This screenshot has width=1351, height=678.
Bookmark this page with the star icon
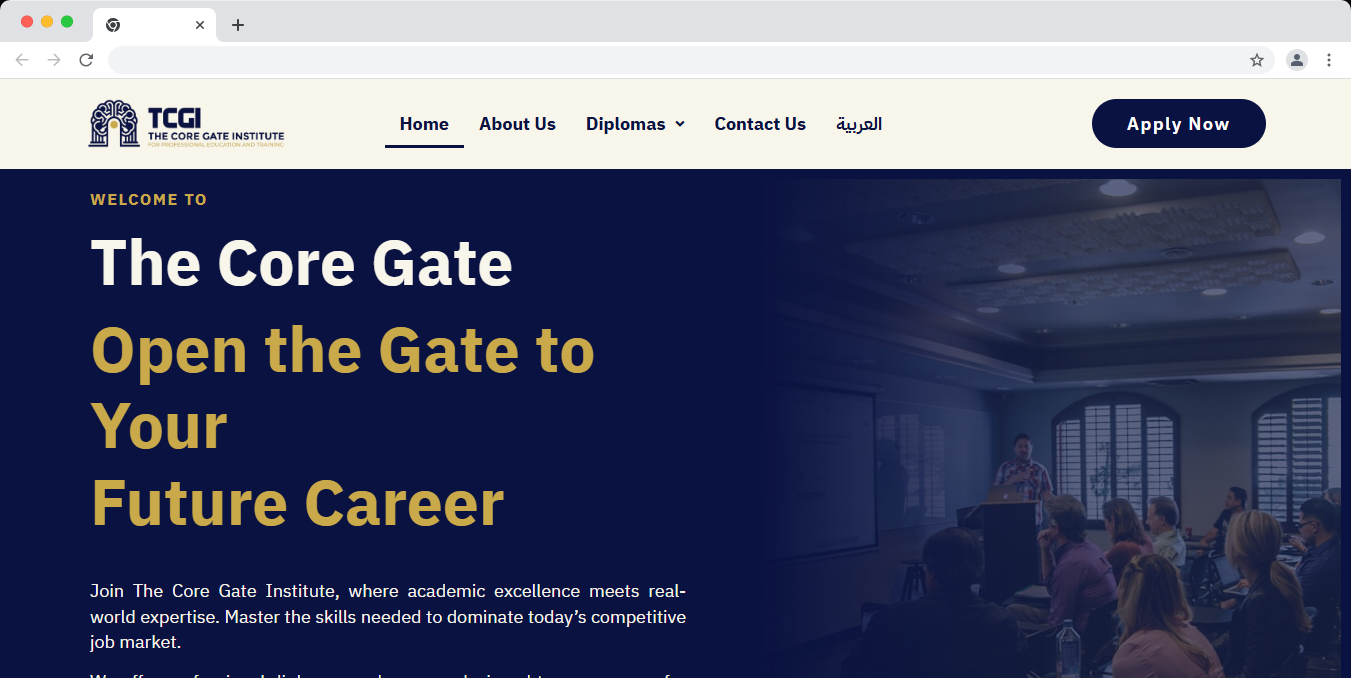coord(1257,60)
